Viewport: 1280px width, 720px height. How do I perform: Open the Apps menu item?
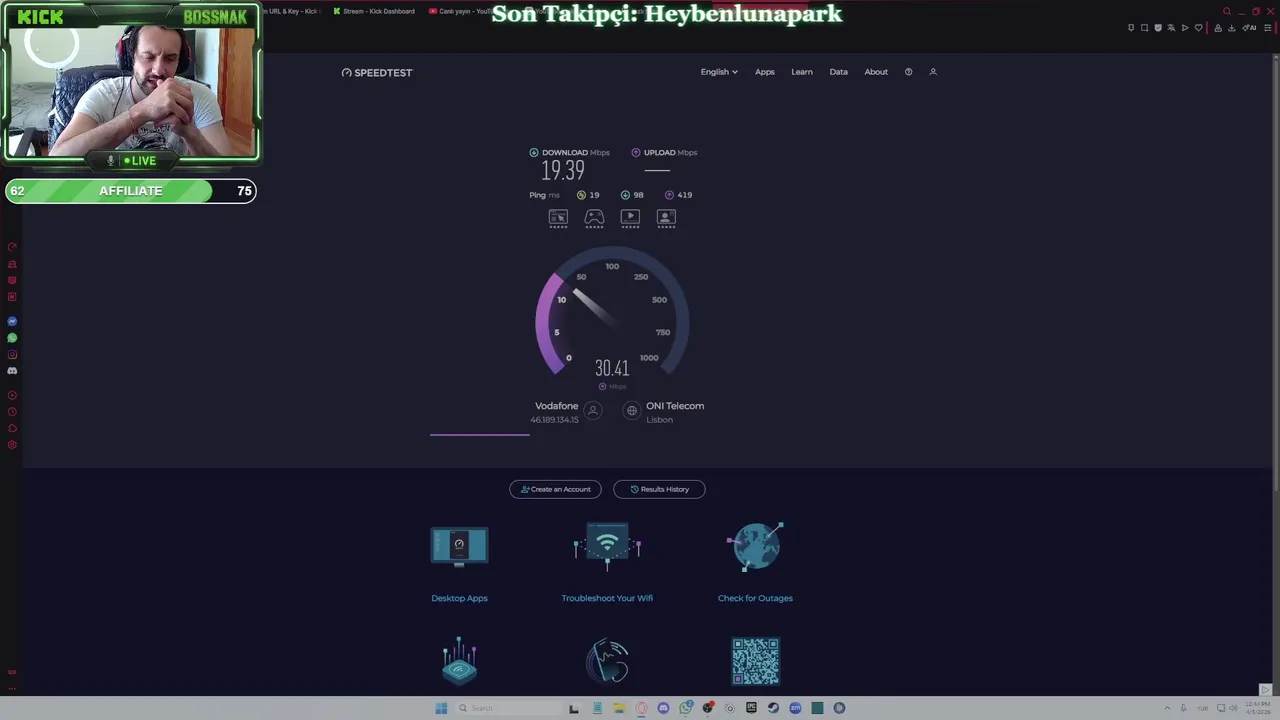(x=765, y=72)
